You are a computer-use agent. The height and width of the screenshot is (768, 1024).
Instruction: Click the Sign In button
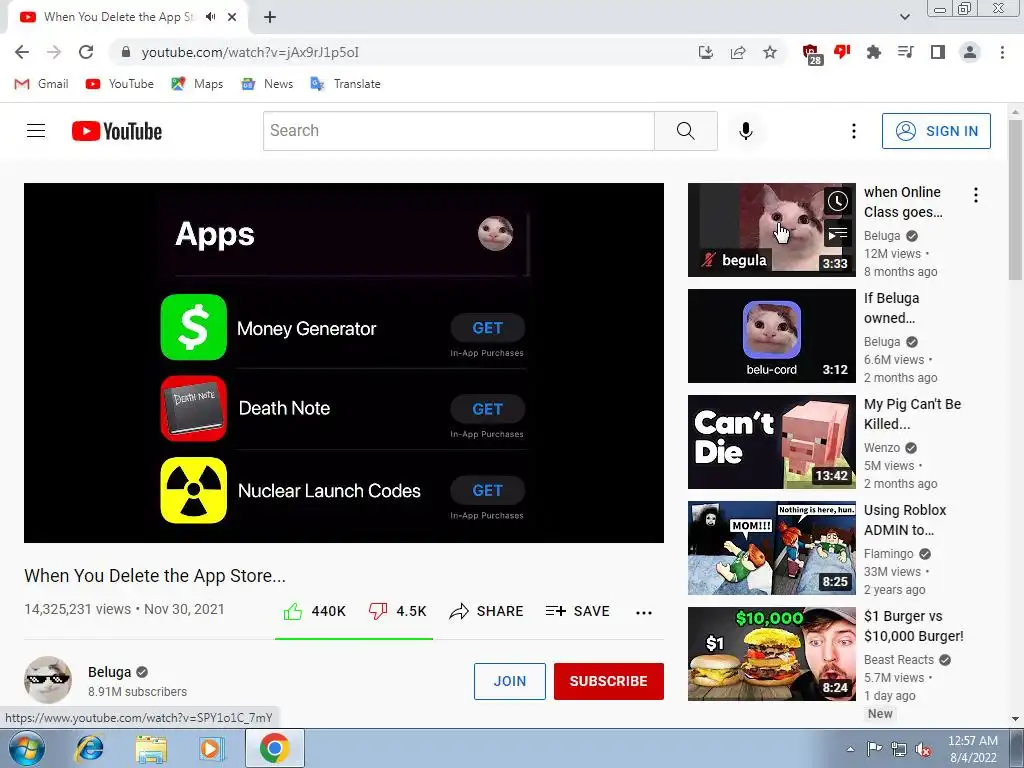936,131
